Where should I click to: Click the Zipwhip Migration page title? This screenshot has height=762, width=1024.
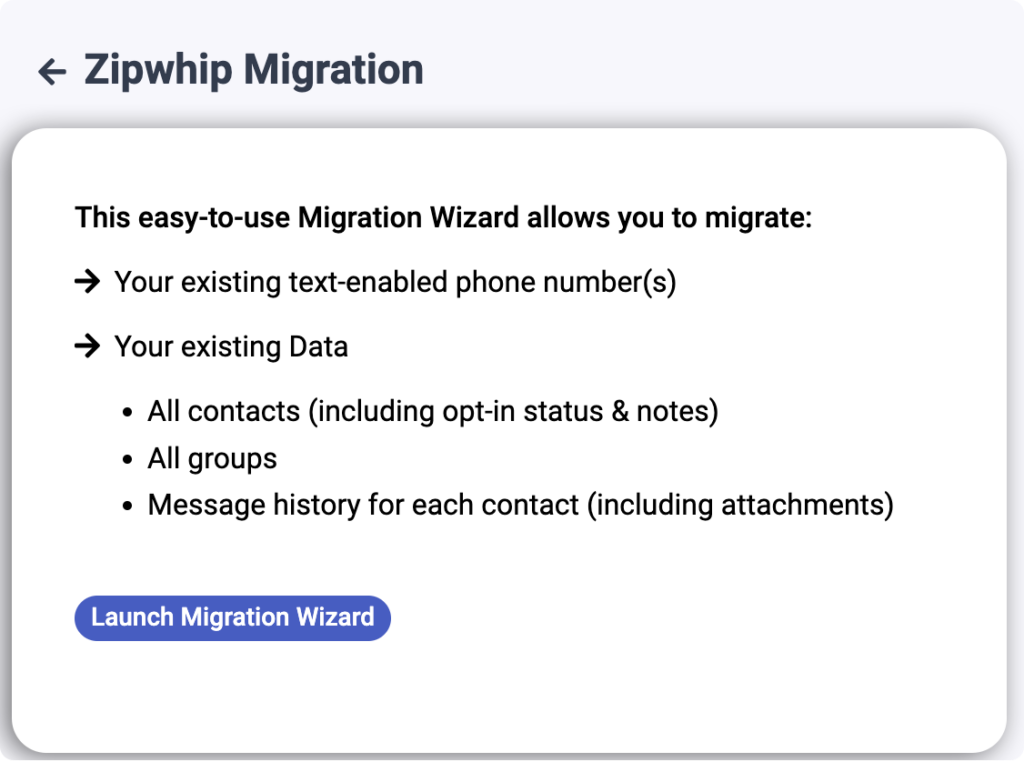253,70
